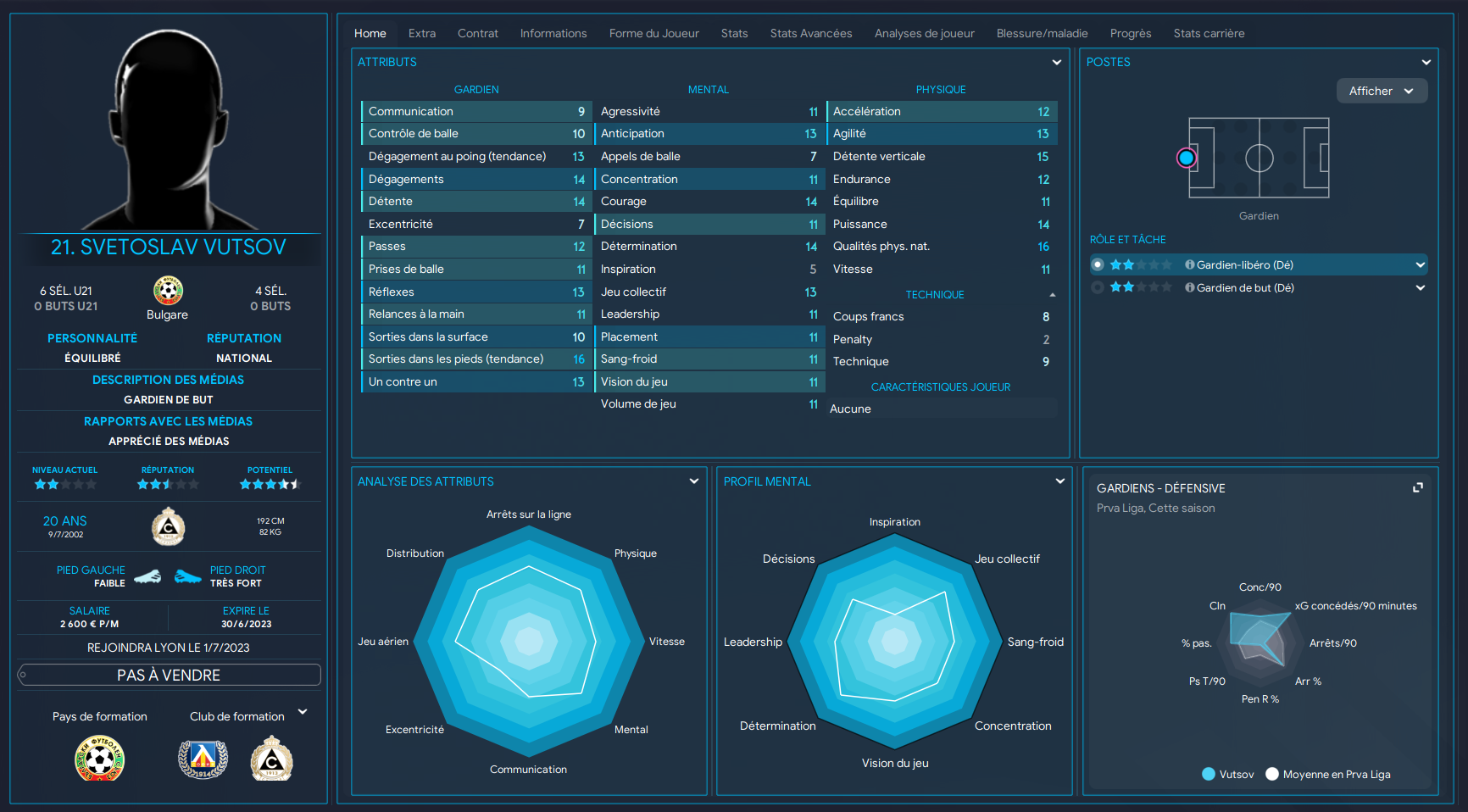Open the Afficher dropdown
Viewport: 1468px width, 812px height.
pos(1382,91)
